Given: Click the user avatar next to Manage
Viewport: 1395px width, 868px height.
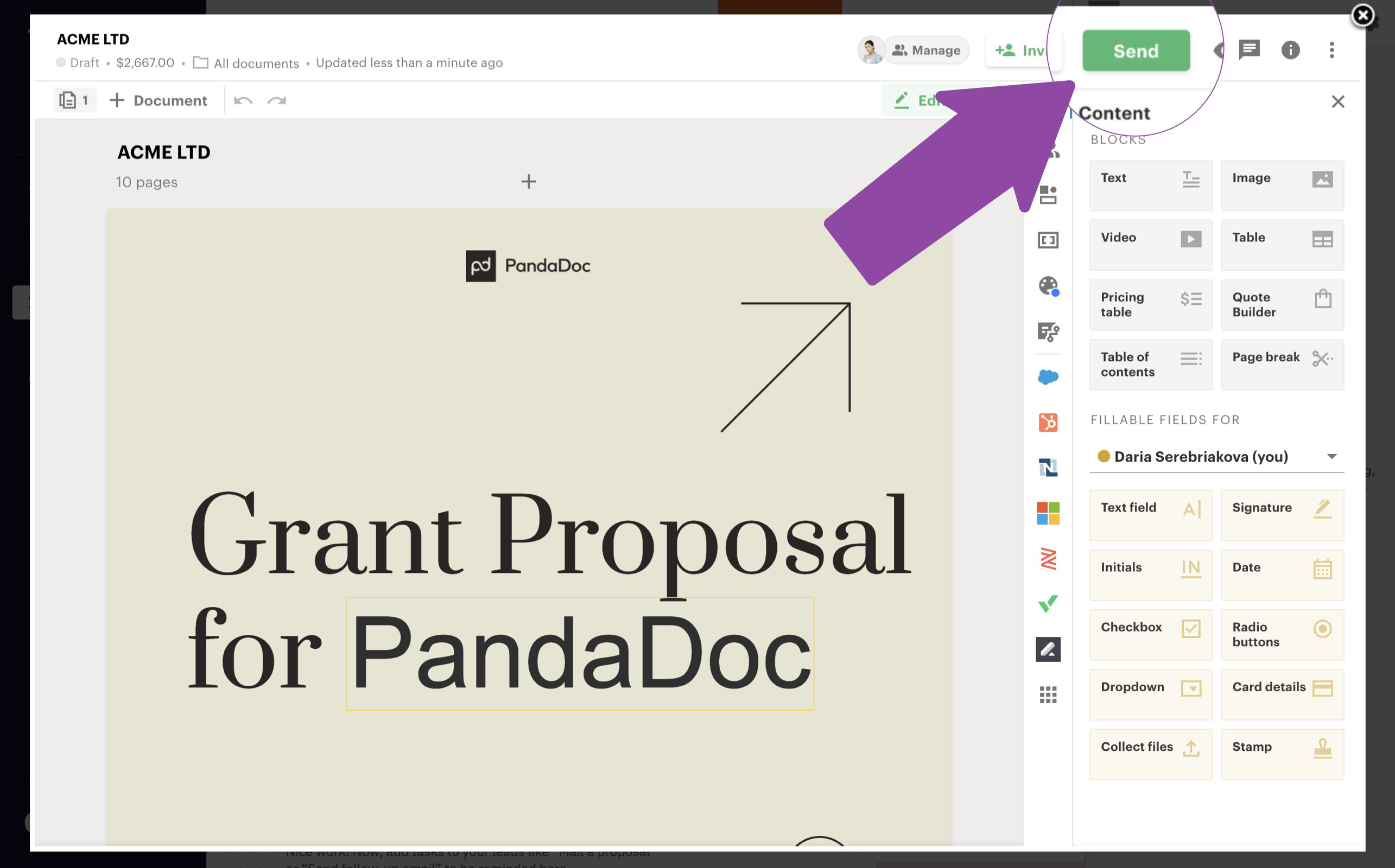Looking at the screenshot, I should click(x=870, y=50).
